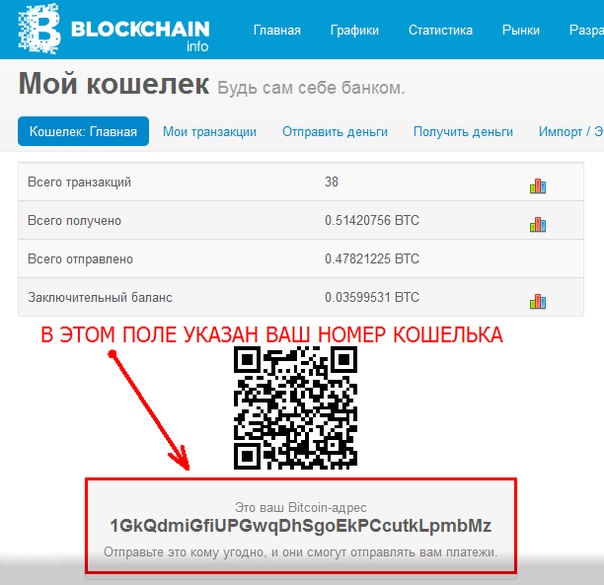Screen dimensions: 604x585
Task: Open the partially visible Разра... menu item
Action: coord(586,30)
